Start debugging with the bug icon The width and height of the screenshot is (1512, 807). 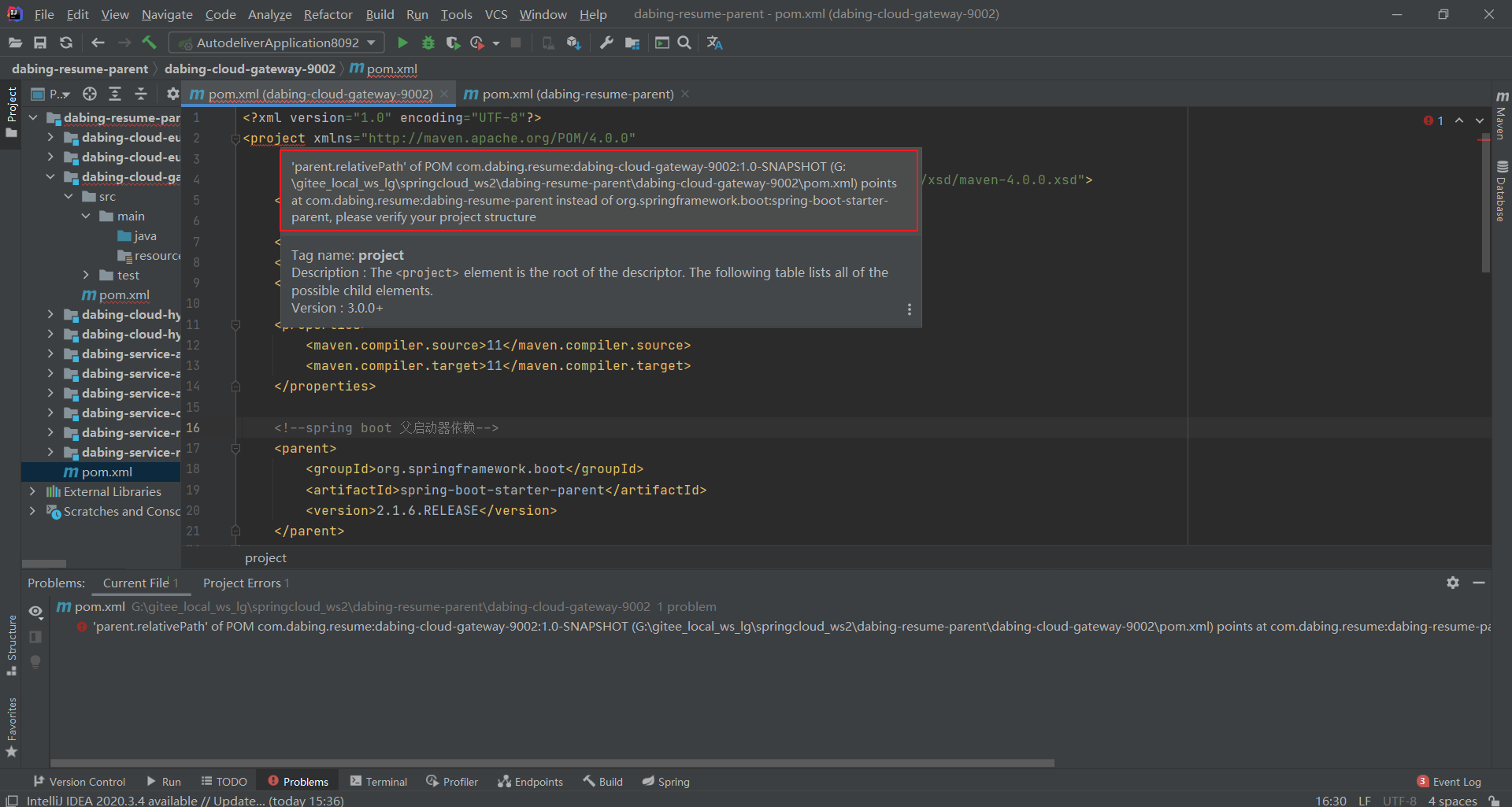[x=428, y=43]
